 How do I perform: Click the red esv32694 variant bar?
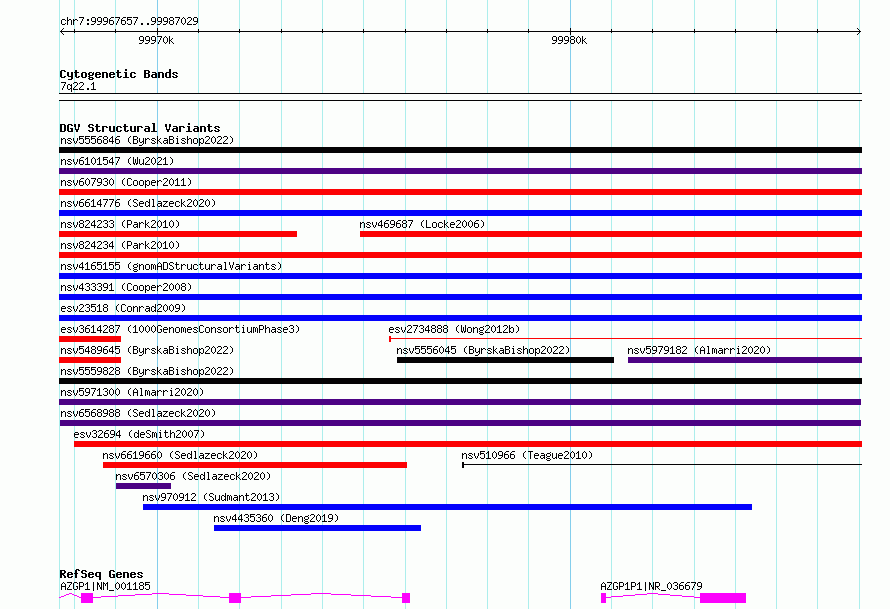tap(468, 444)
